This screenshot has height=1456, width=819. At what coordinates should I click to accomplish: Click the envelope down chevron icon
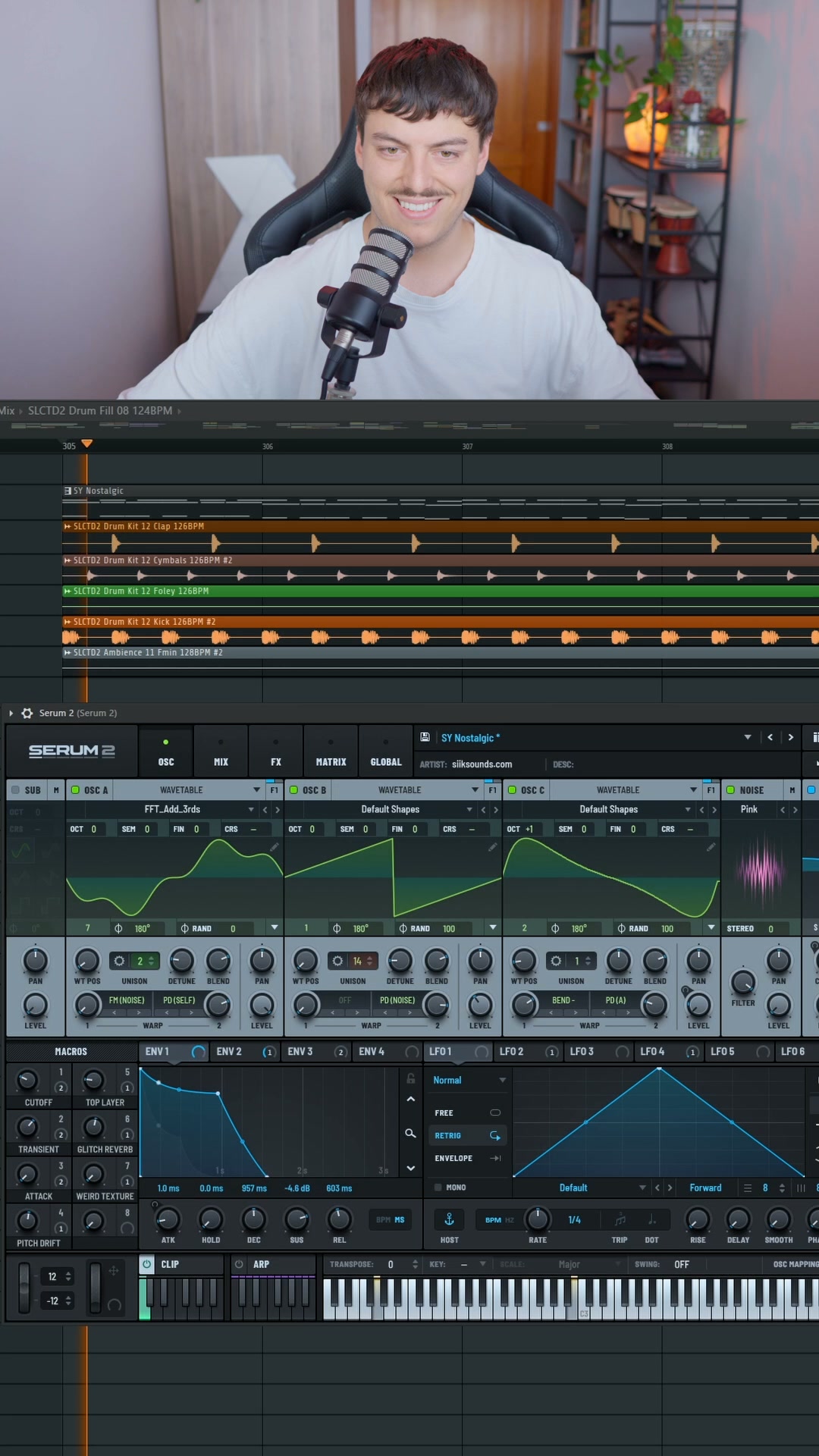click(x=410, y=1168)
